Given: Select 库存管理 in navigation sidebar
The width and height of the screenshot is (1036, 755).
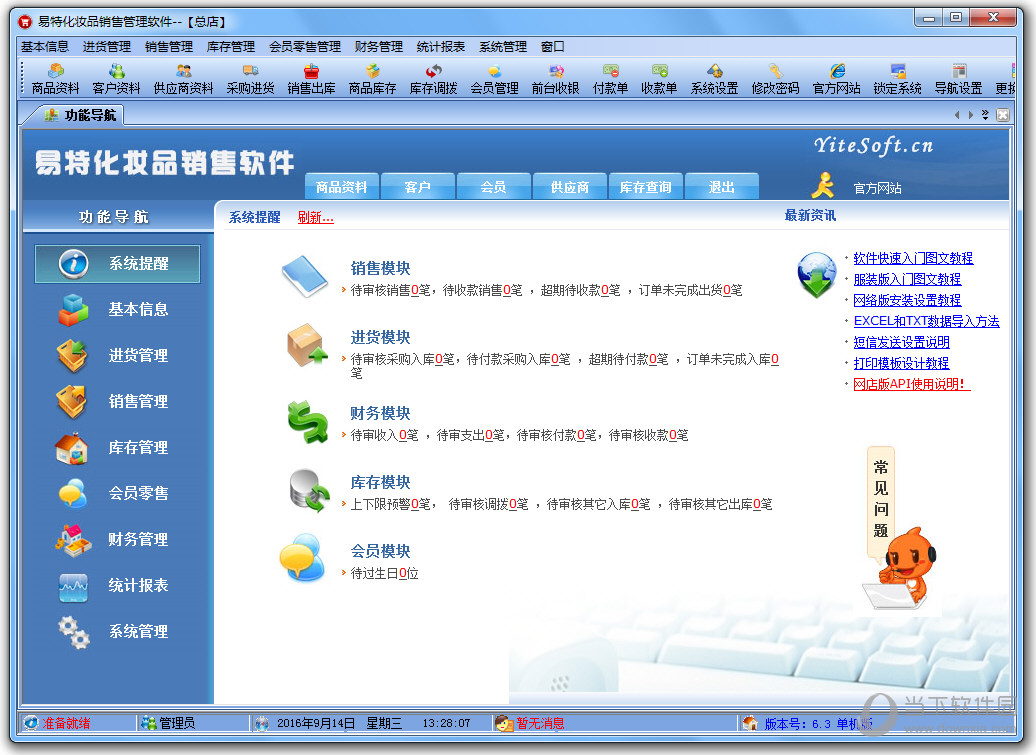Looking at the screenshot, I should pos(118,447).
